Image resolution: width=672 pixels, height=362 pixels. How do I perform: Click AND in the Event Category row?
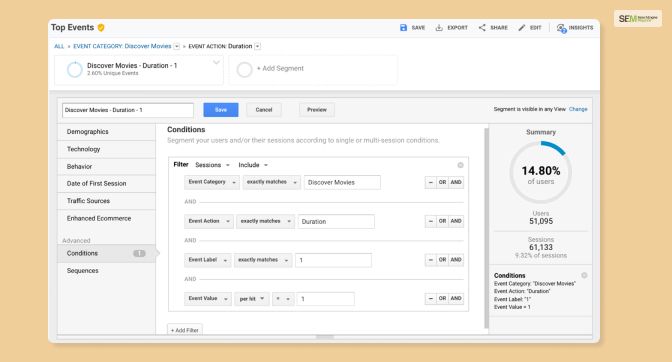click(456, 182)
